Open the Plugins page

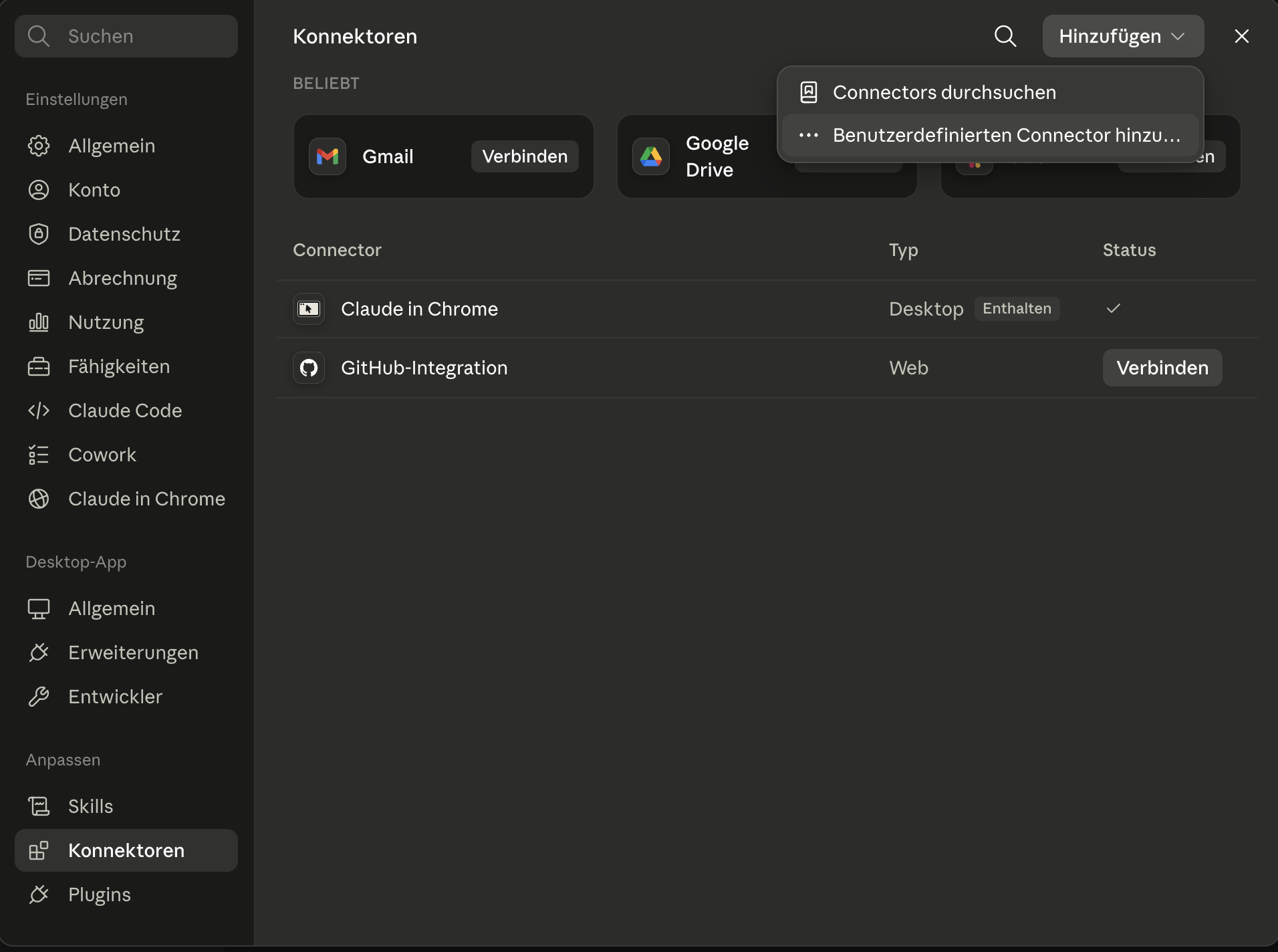tap(126, 895)
